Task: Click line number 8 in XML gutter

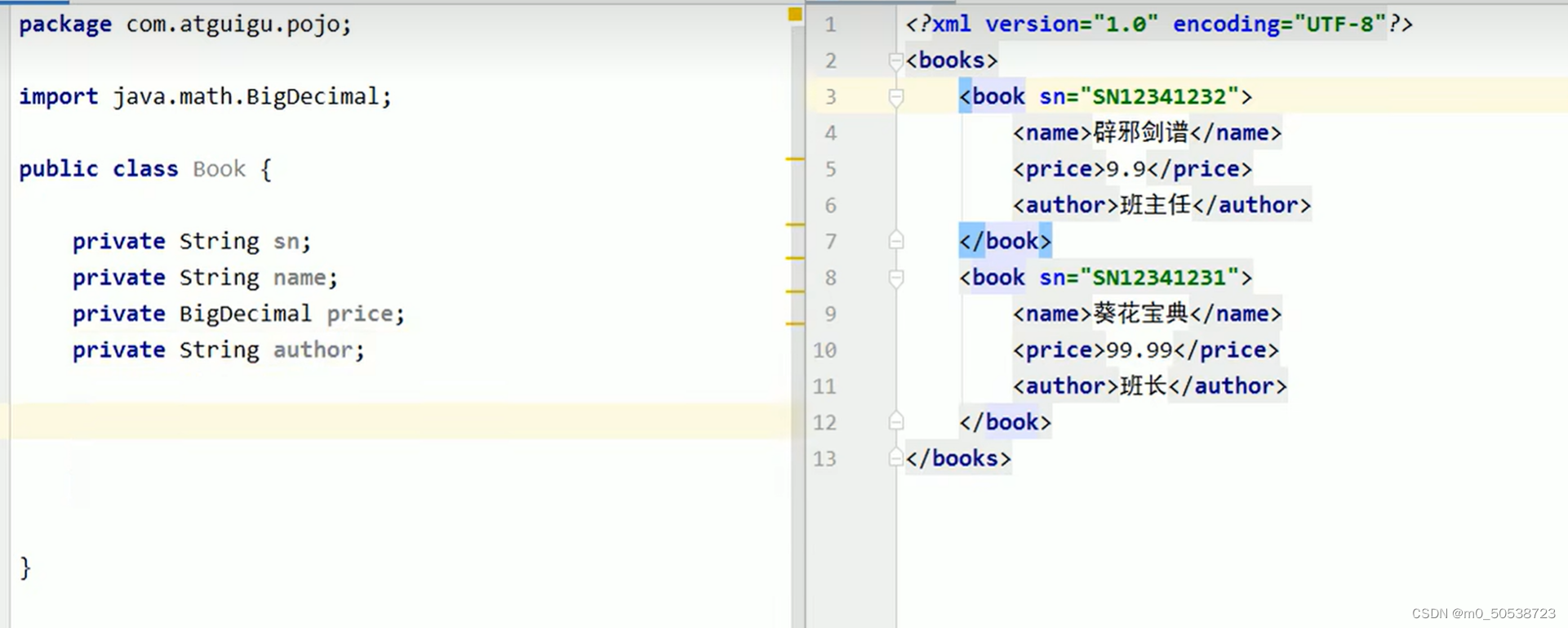Action: pos(830,278)
